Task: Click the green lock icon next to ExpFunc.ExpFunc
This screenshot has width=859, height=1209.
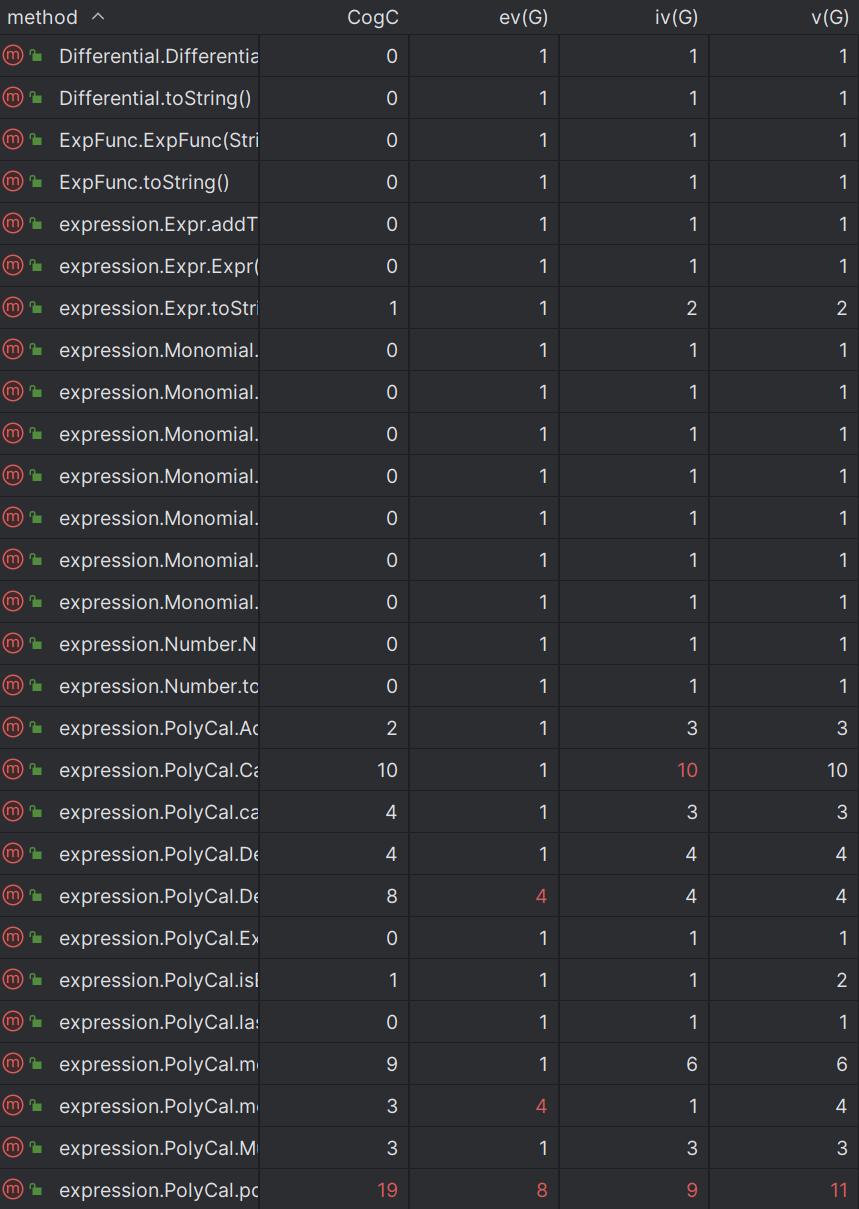Action: (36, 140)
